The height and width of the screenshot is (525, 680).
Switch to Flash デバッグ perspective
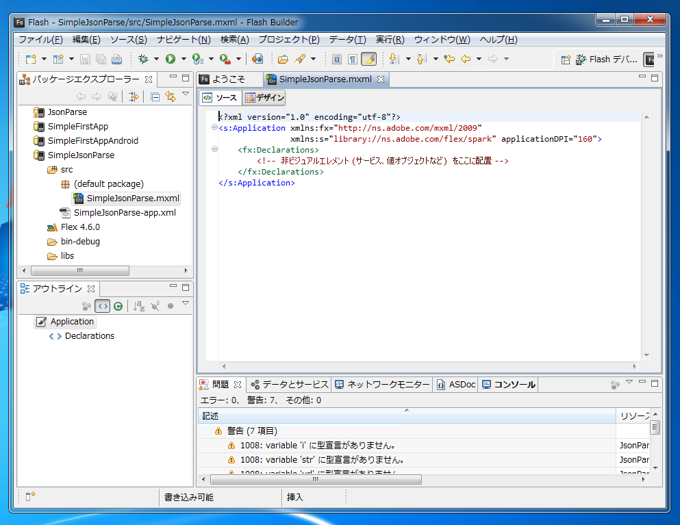pyautogui.click(x=607, y=59)
